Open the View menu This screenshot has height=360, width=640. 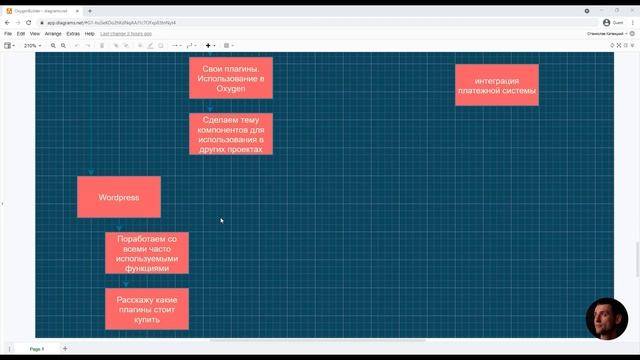[x=35, y=34]
